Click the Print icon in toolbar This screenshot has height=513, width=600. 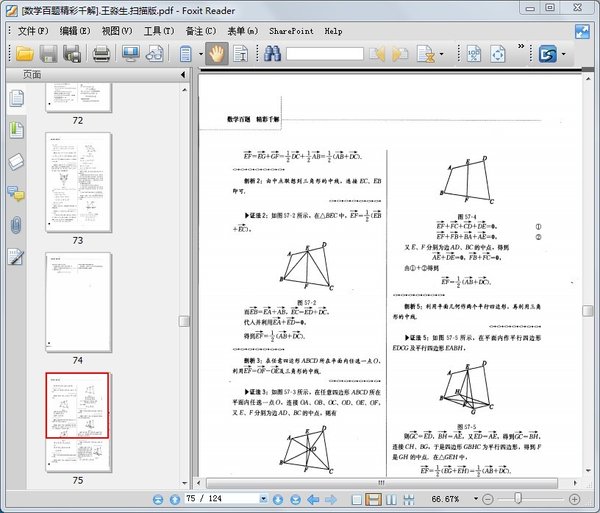click(101, 54)
